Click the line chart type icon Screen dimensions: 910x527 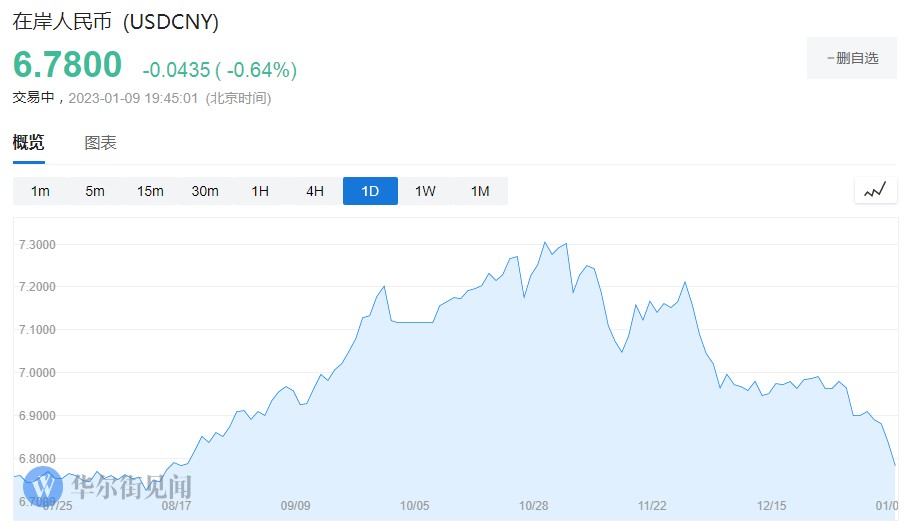coord(875,190)
